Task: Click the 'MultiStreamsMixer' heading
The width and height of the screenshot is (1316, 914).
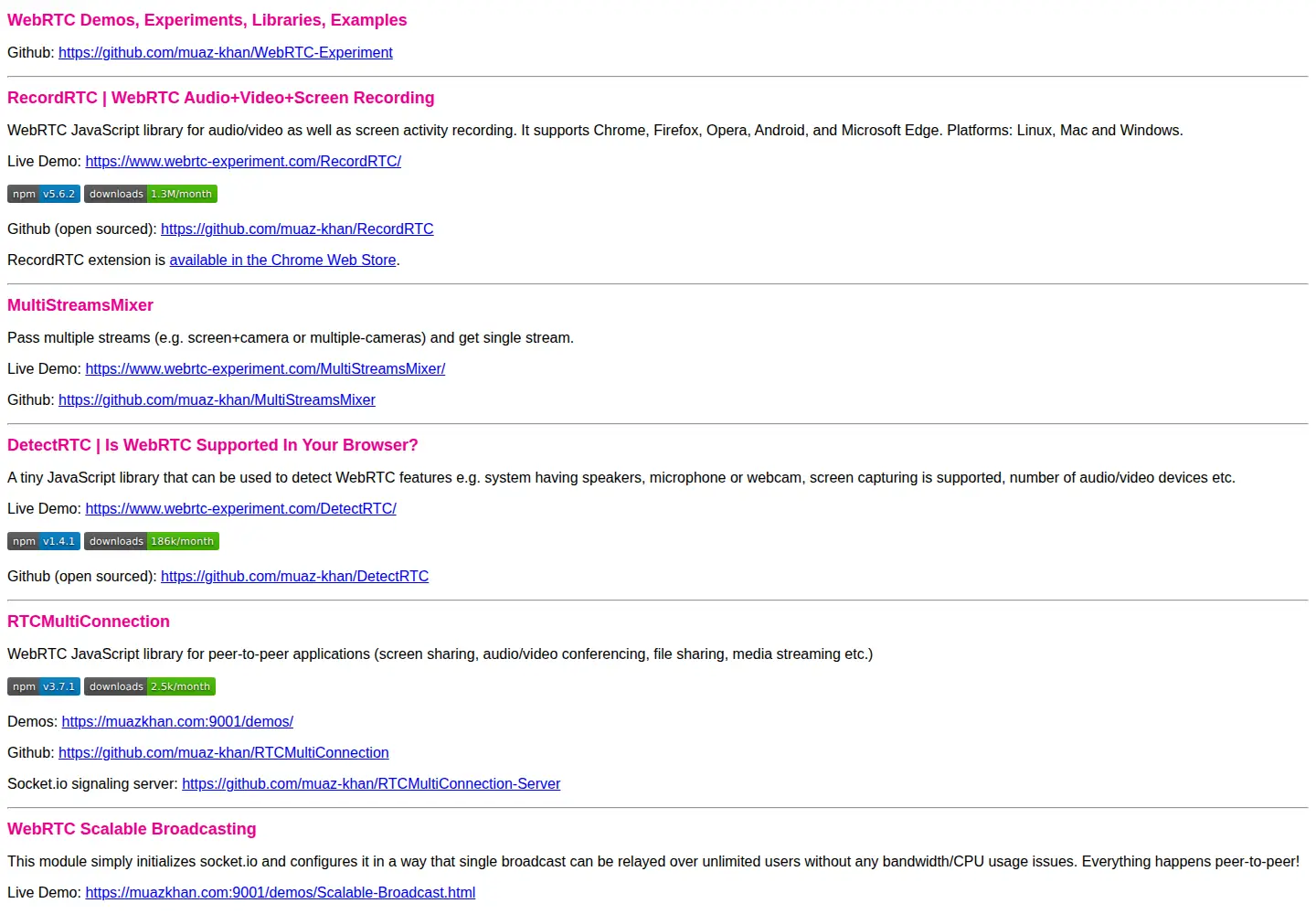Action: coord(80,305)
